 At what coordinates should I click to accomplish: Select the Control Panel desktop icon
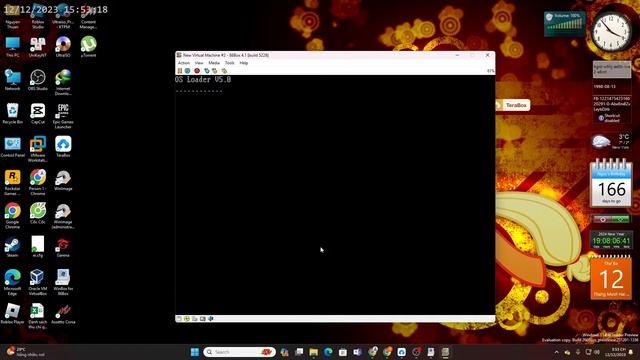(12, 147)
